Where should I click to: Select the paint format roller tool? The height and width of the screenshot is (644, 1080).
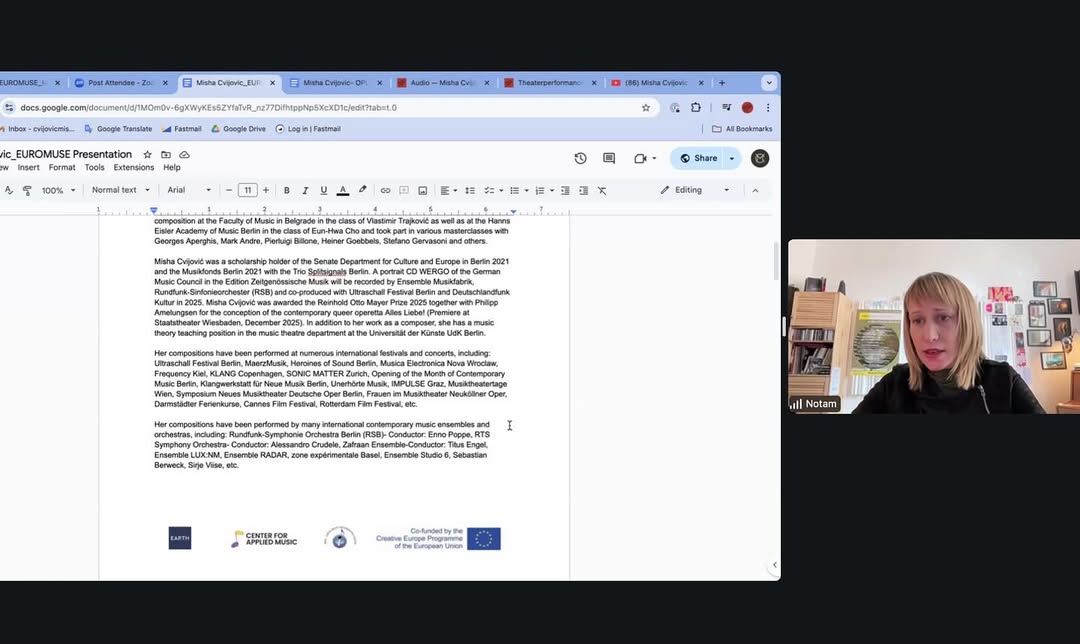(x=27, y=190)
